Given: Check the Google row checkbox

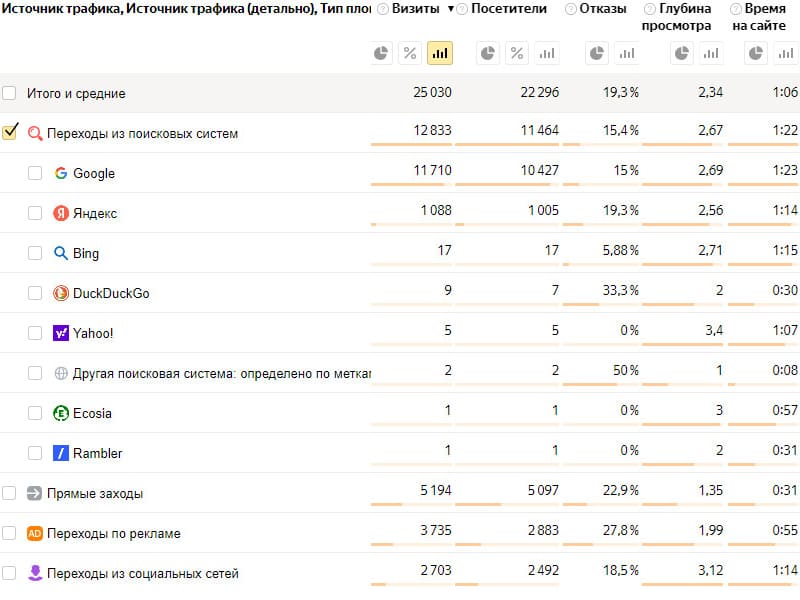Looking at the screenshot, I should click(x=35, y=173).
